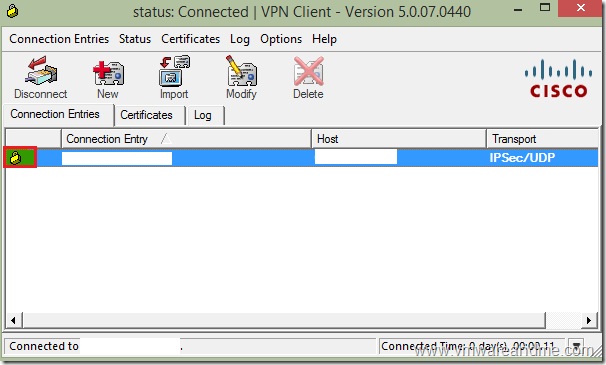Click the Cisco logo
606x365 pixels.
(x=558, y=78)
